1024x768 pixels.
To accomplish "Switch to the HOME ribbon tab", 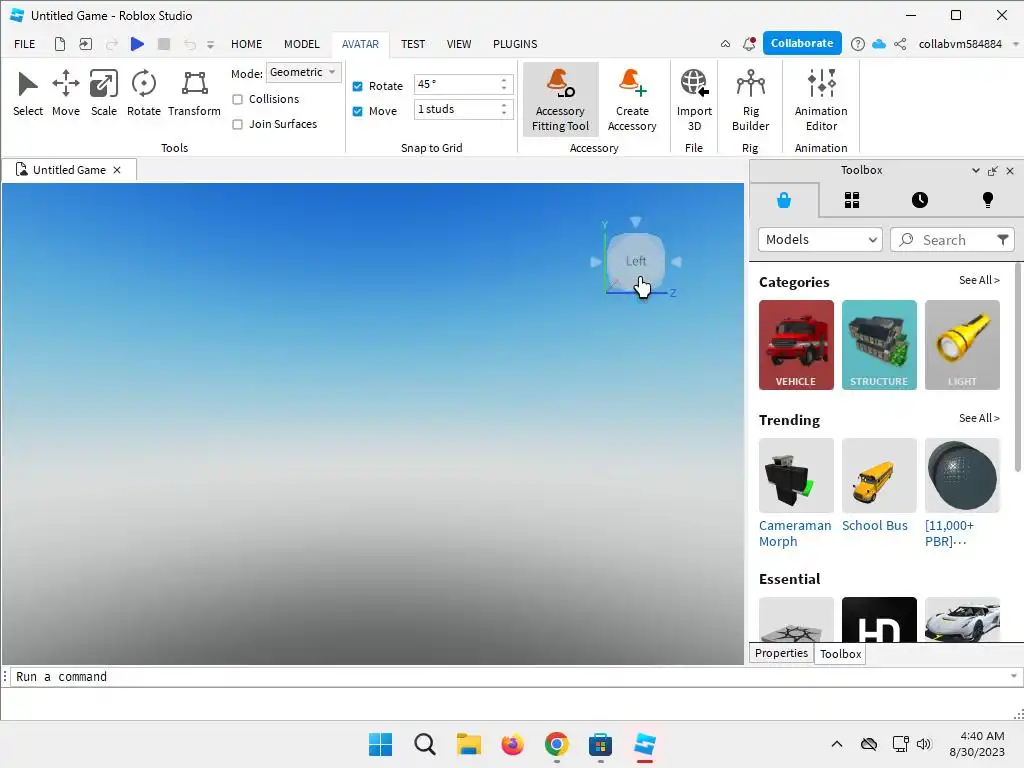I will [246, 44].
